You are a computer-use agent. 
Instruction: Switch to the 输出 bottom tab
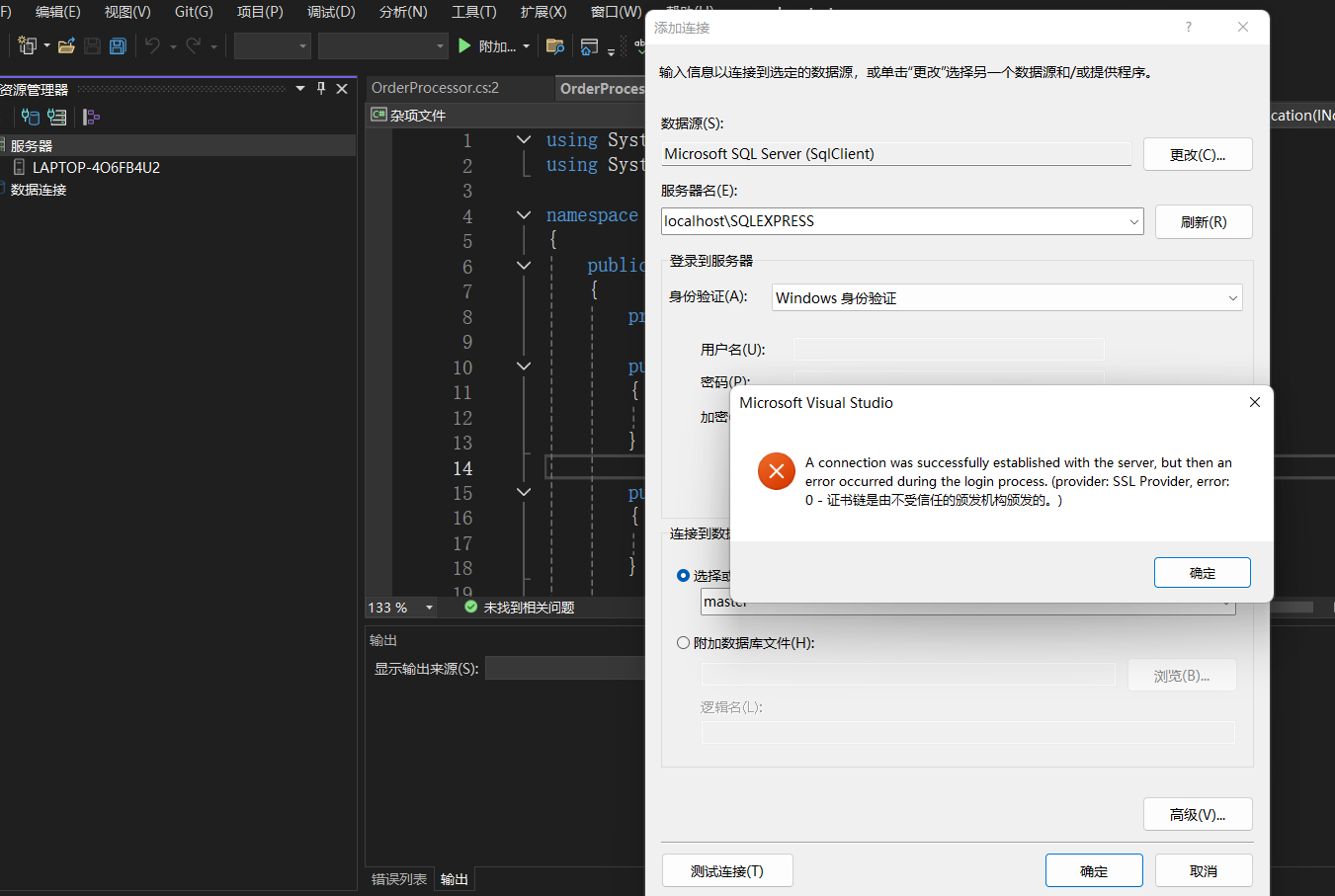(455, 879)
